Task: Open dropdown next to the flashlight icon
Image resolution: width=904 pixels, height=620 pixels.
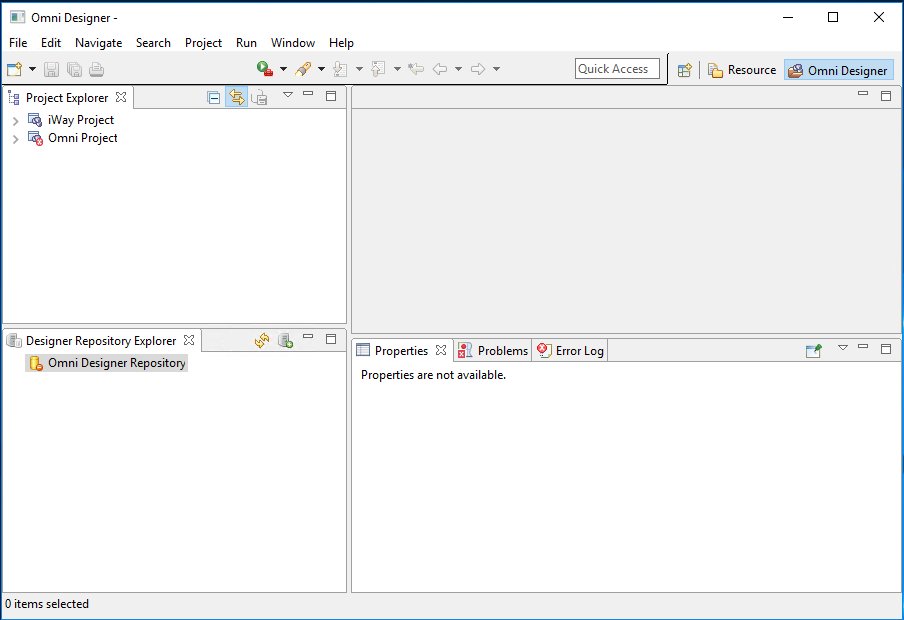Action: point(321,69)
